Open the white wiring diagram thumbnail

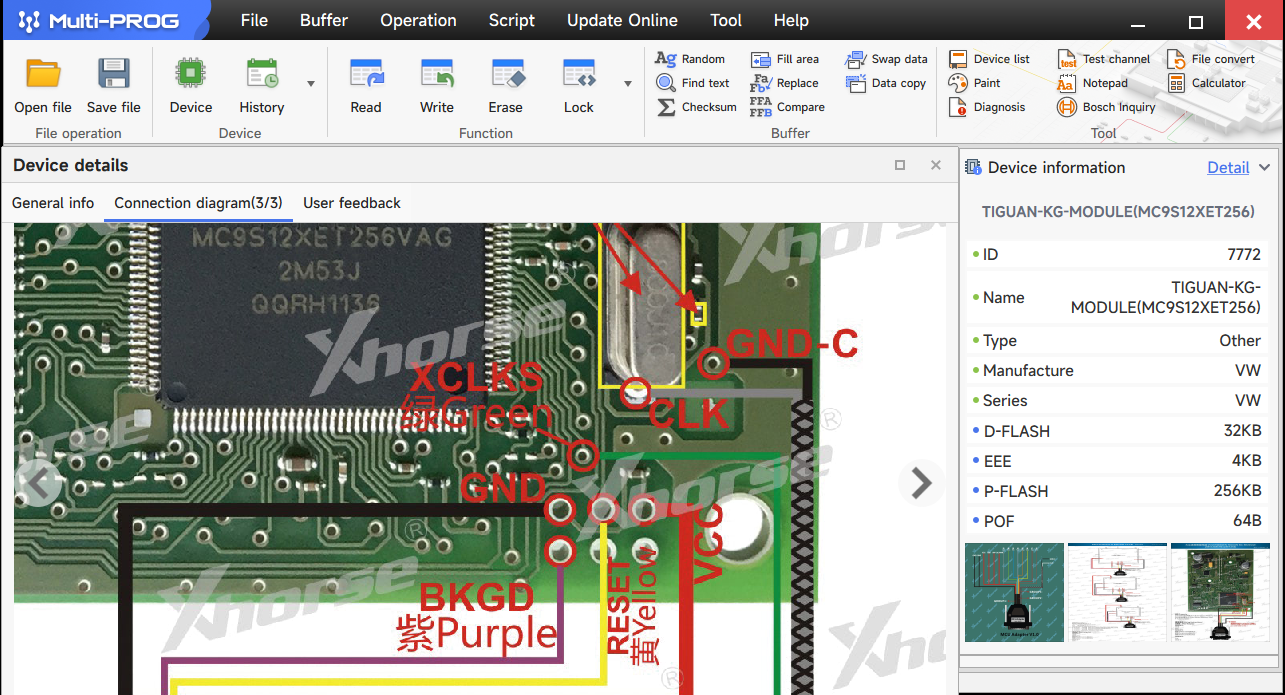tap(1117, 592)
